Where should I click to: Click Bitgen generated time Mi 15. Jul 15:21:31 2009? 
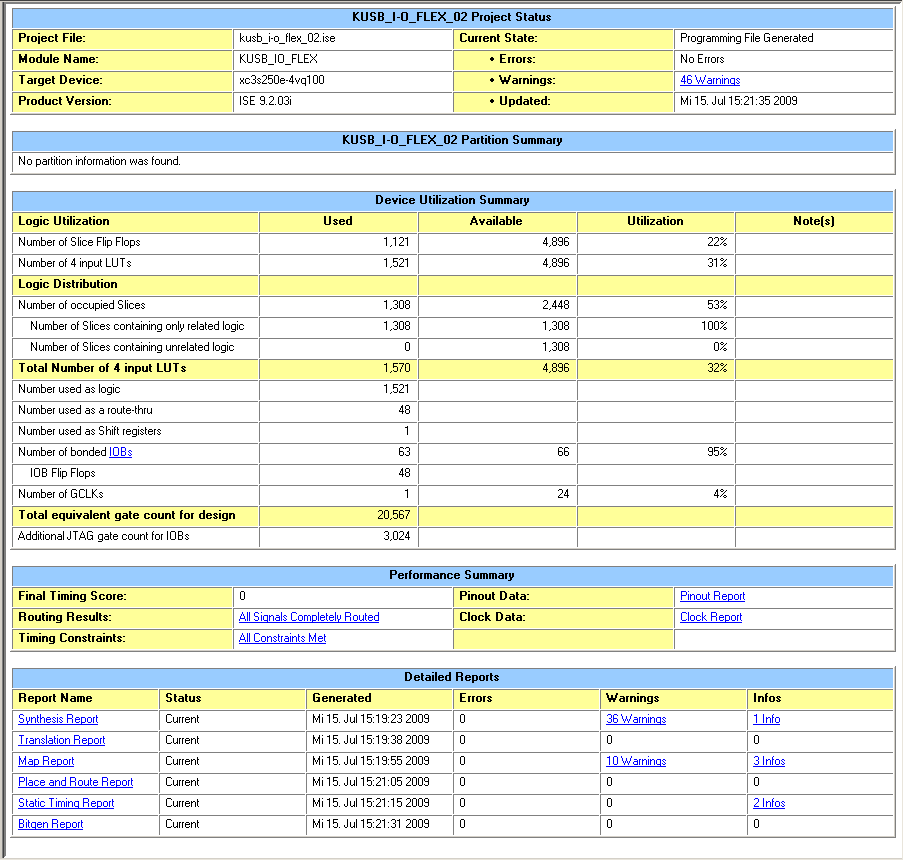point(371,824)
